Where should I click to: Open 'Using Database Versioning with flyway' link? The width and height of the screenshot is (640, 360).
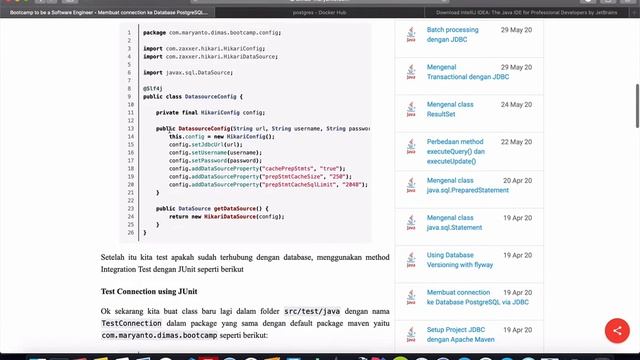(x=460, y=260)
